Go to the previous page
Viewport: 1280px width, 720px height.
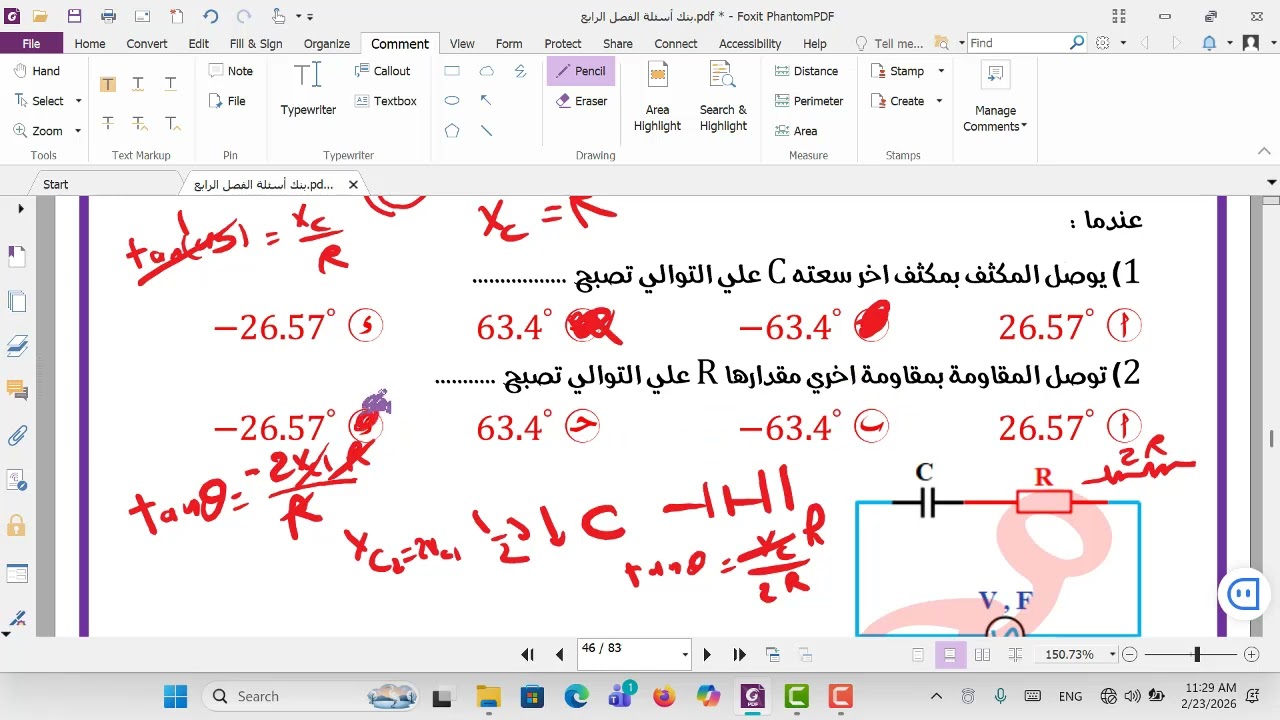[559, 654]
